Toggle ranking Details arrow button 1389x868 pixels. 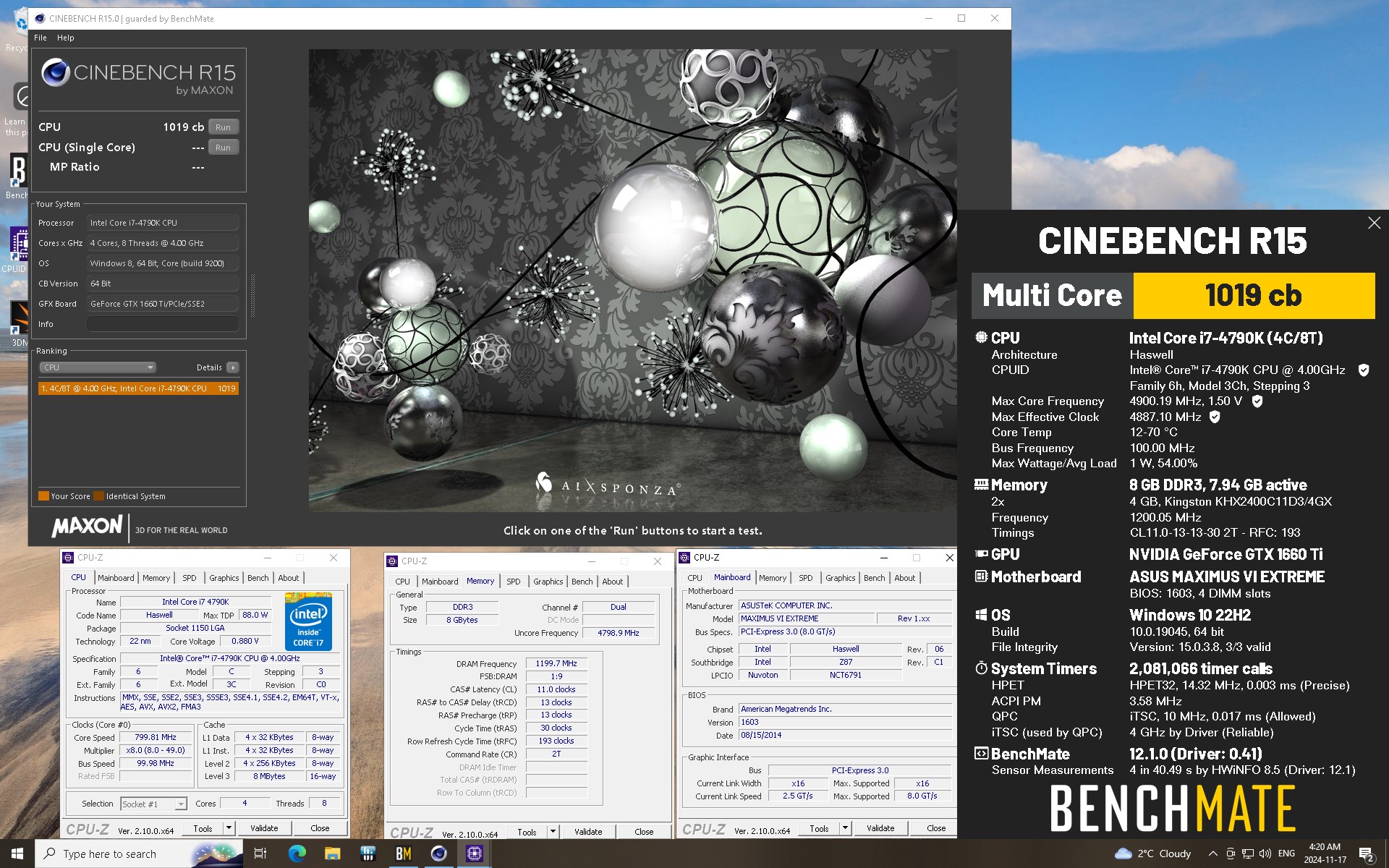[233, 367]
